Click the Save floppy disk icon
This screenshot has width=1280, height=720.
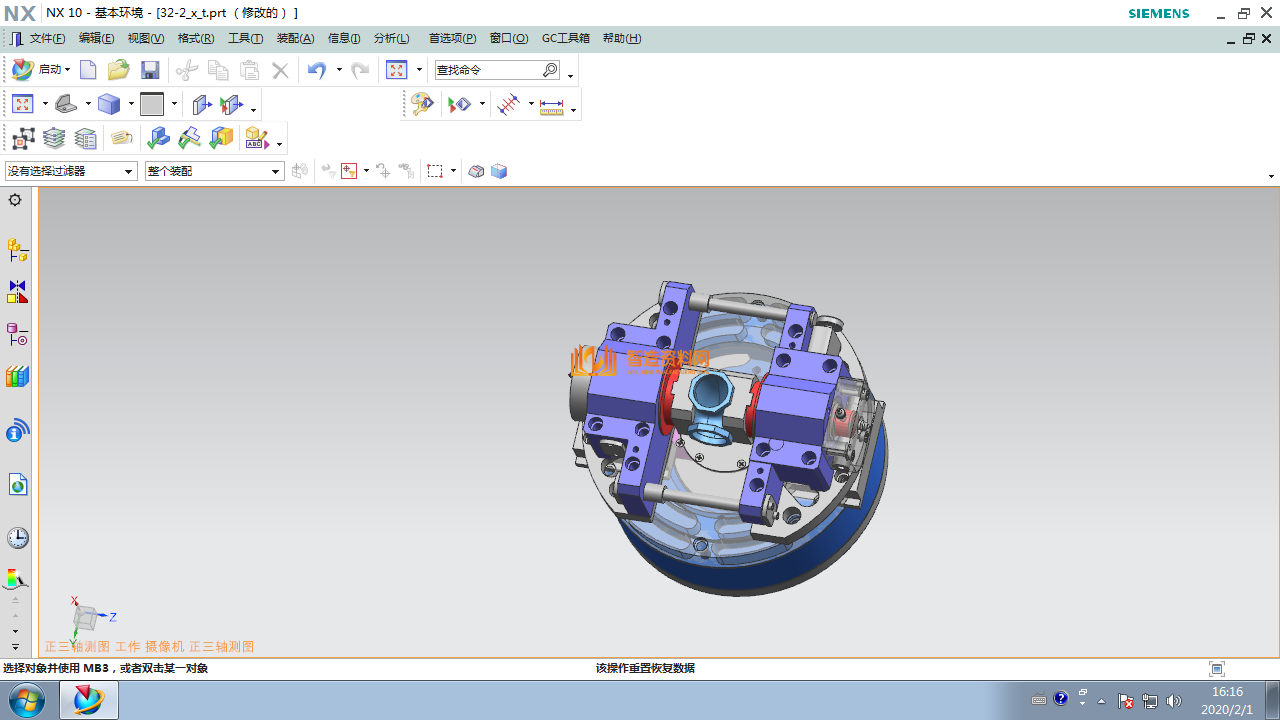[x=150, y=70]
